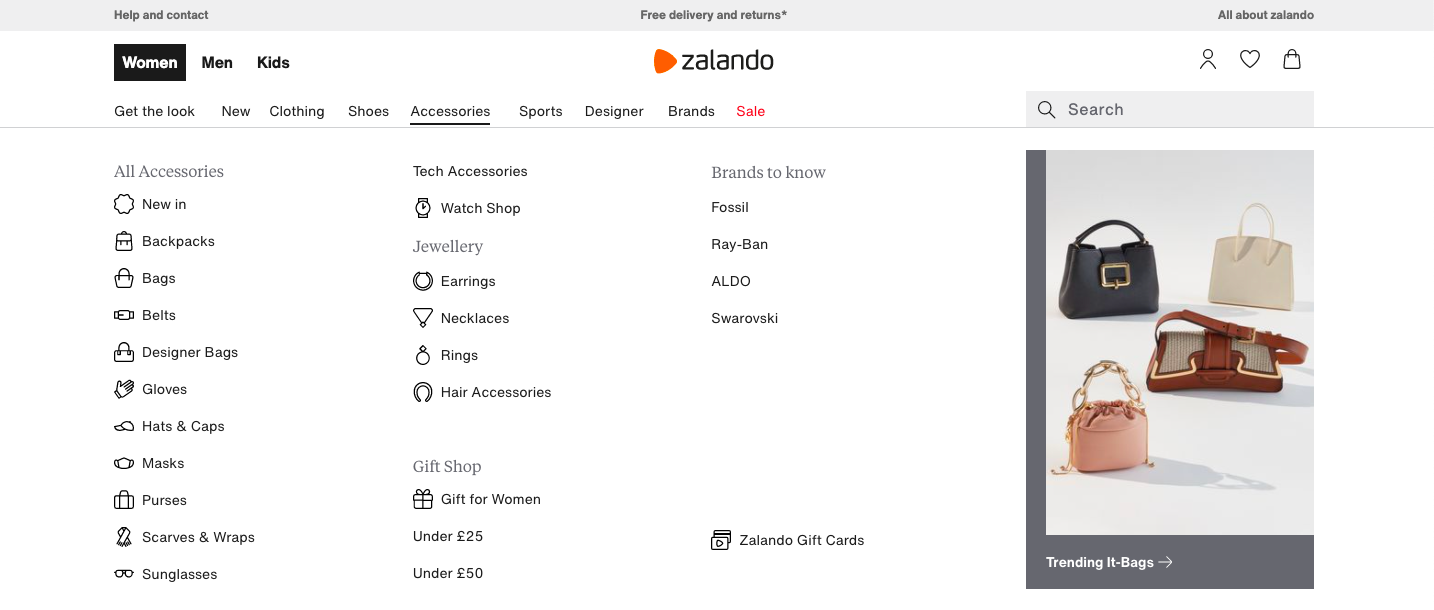This screenshot has height=610, width=1434.
Task: Open the account profile icon
Action: 1207,59
